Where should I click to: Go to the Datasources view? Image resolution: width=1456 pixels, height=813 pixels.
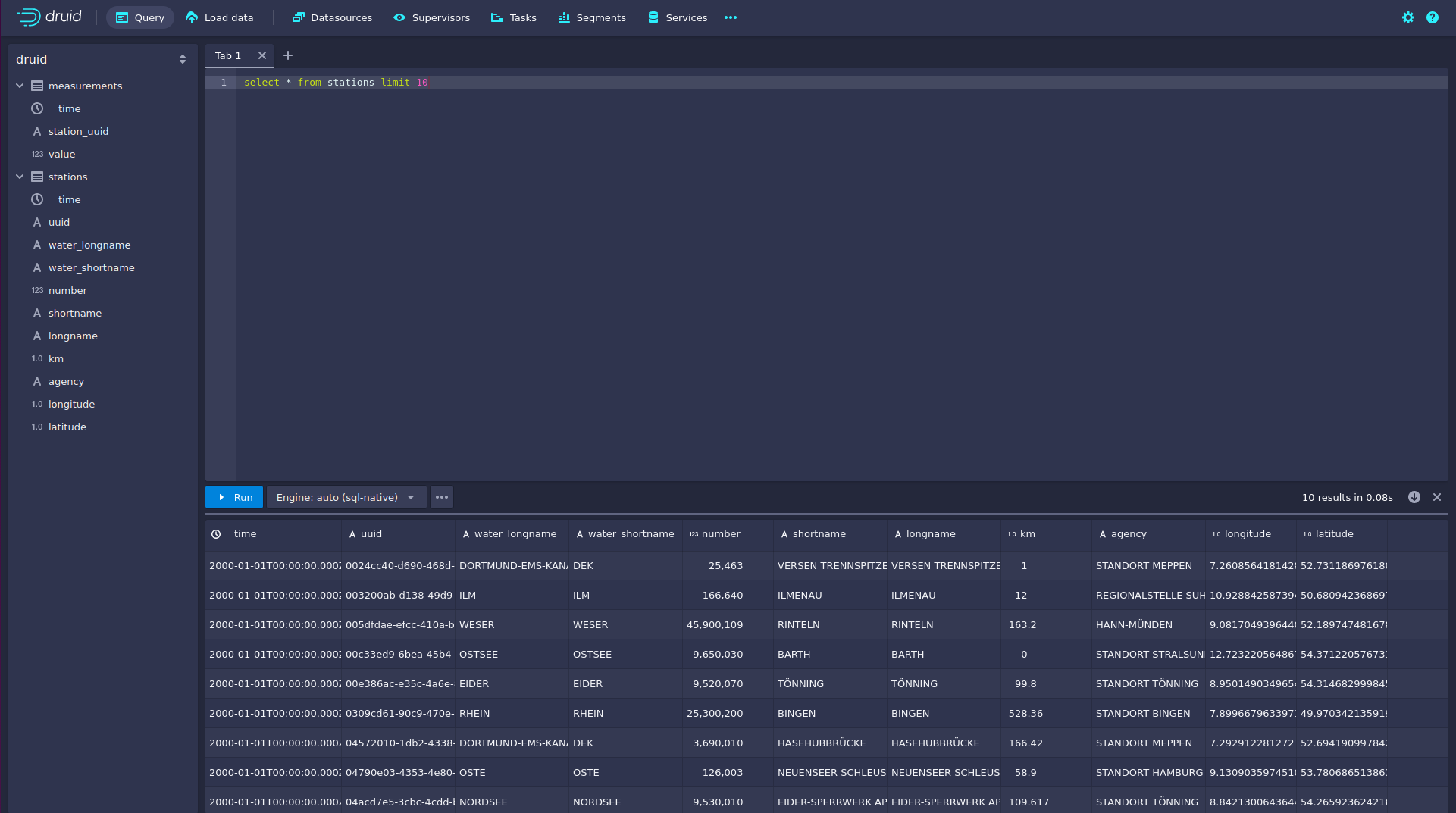point(332,17)
